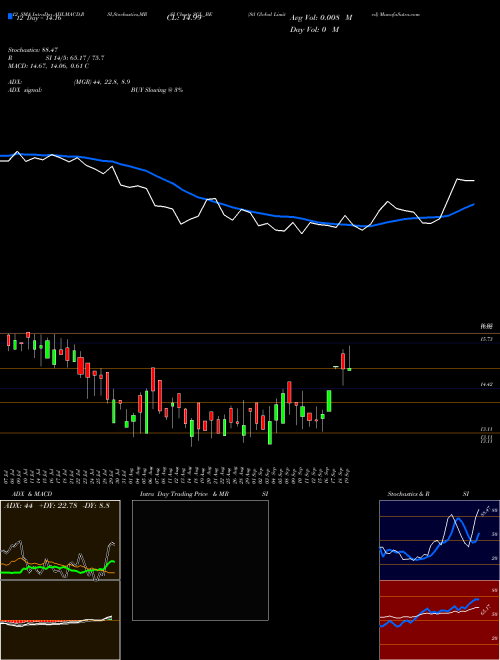Click the 'SI 14/3: 65.17 / 73.7' value
Image resolution: width=500 pixels, height=660 pixels.
coord(75,58)
